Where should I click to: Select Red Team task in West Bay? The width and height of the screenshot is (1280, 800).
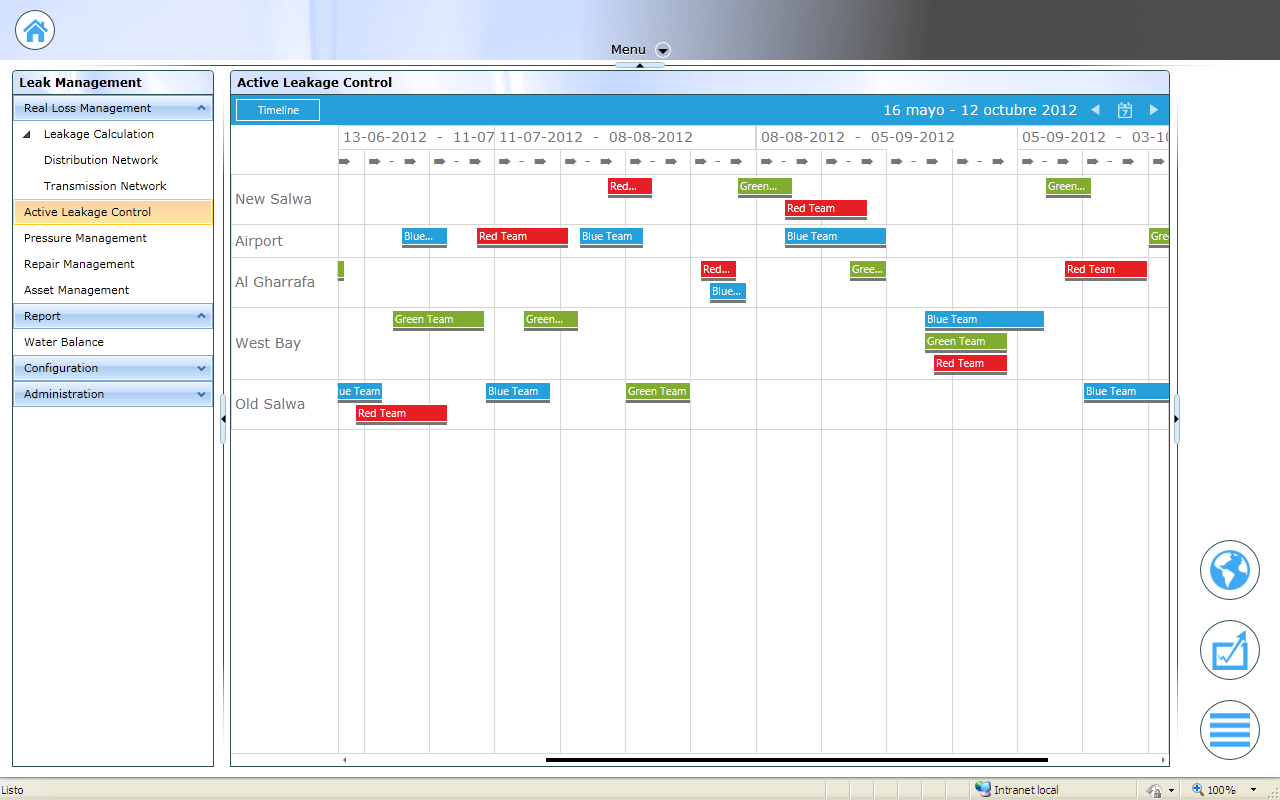click(x=970, y=364)
